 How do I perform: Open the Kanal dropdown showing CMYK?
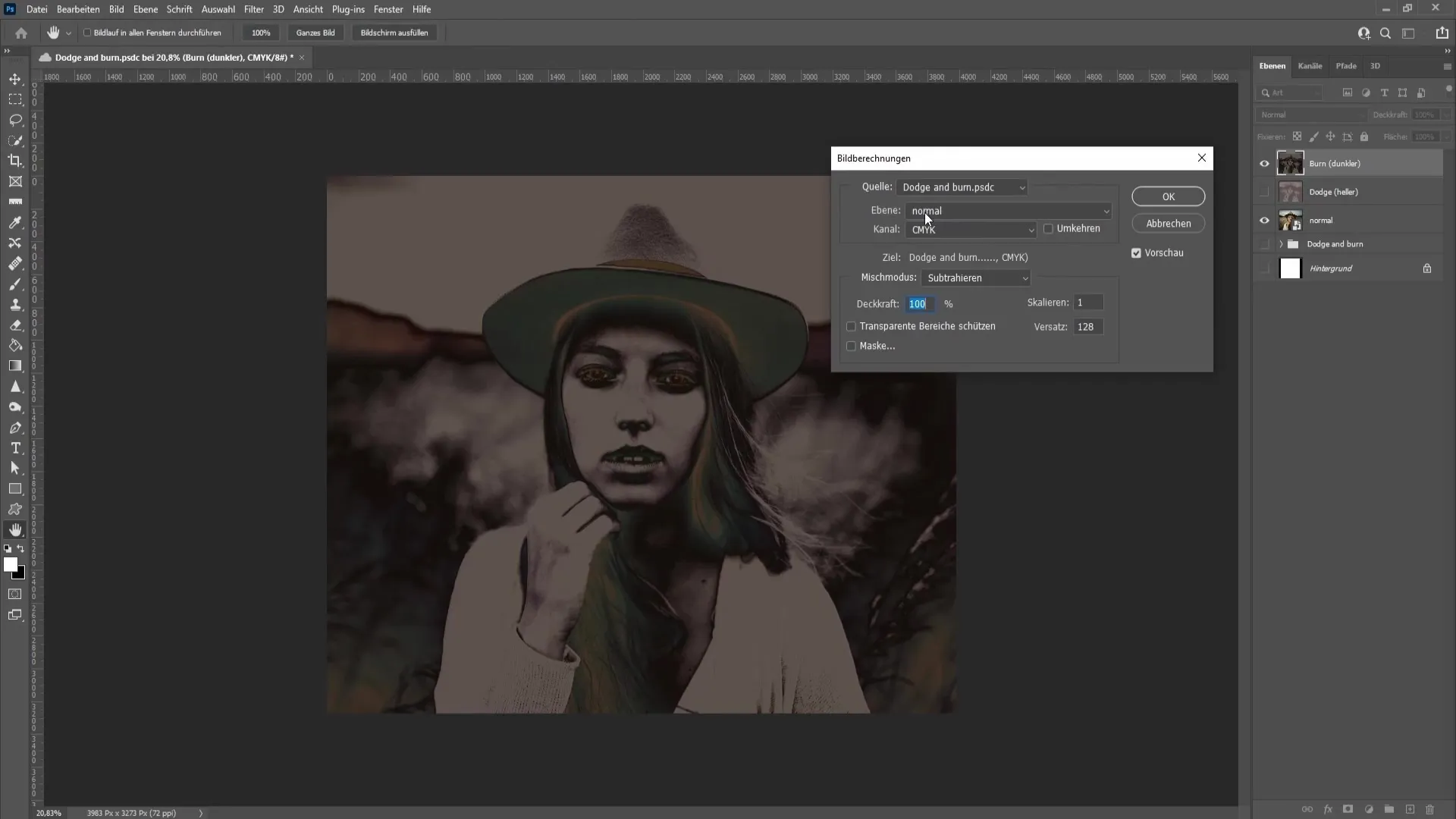coord(971,230)
